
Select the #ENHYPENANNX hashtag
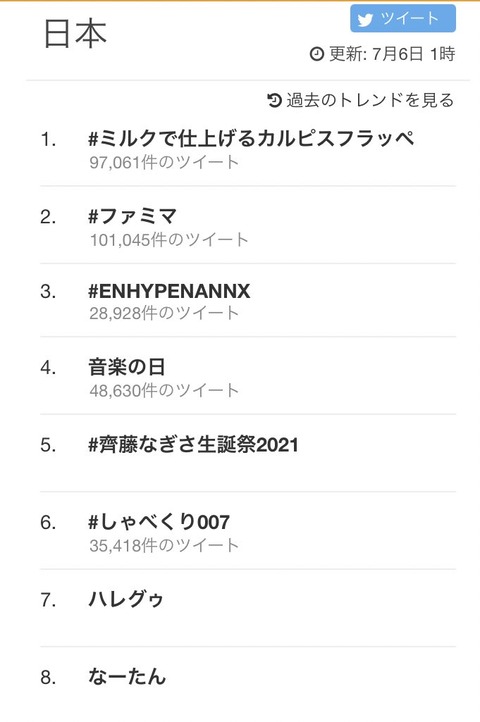pos(169,291)
